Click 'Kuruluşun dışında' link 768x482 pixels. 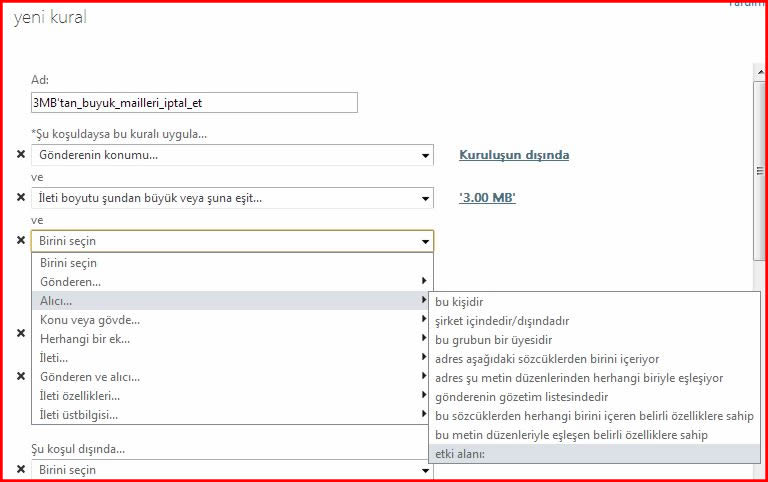(514, 155)
